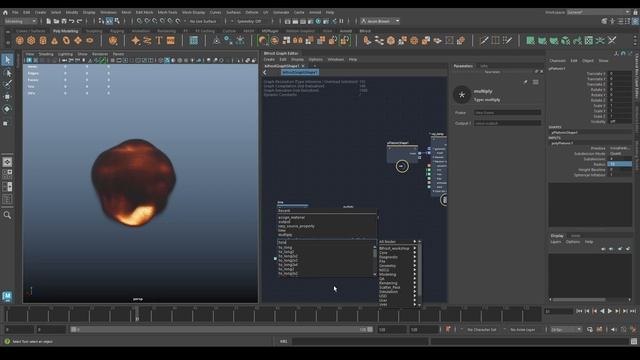Open the File menu
The height and width of the screenshot is (360, 640).
pyautogui.click(x=15, y=12)
